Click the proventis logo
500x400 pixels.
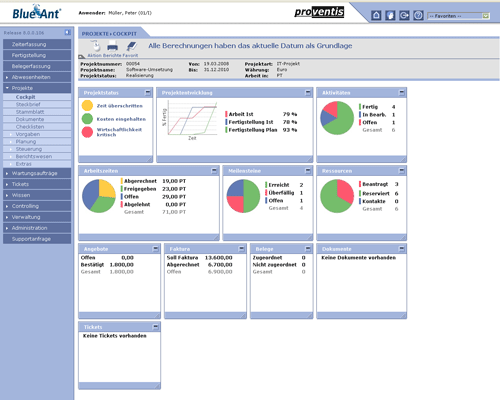point(319,12)
